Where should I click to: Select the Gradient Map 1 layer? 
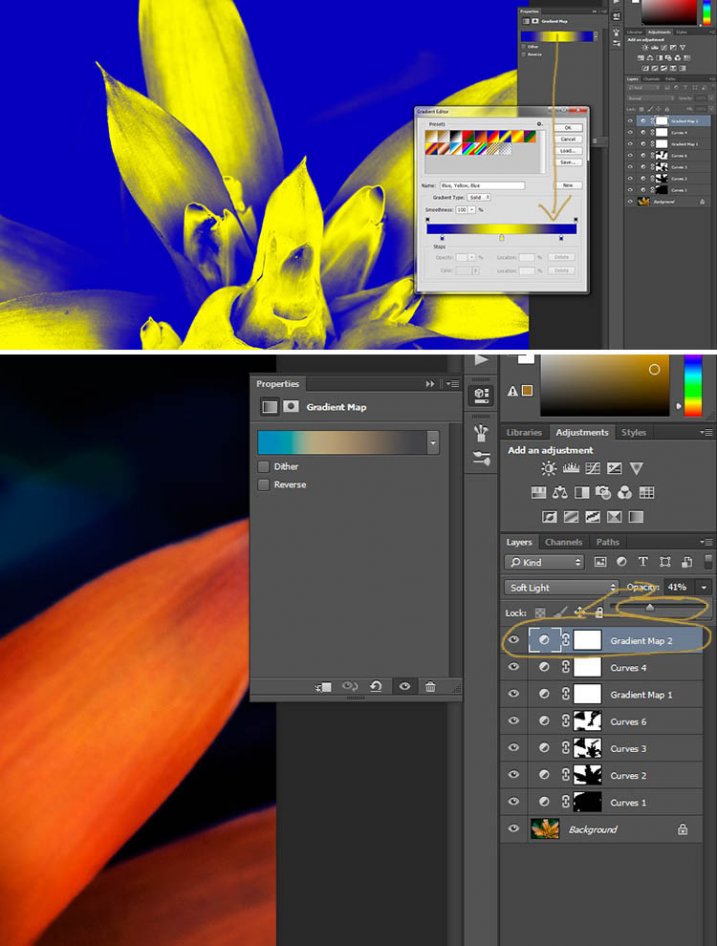pyautogui.click(x=641, y=694)
